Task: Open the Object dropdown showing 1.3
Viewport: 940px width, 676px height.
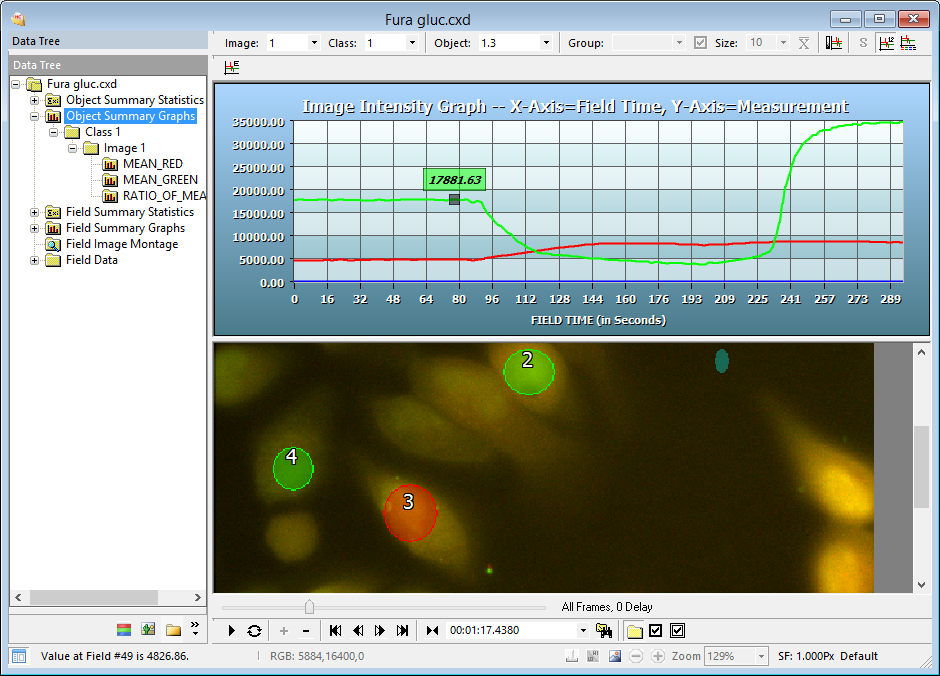Action: (546, 43)
